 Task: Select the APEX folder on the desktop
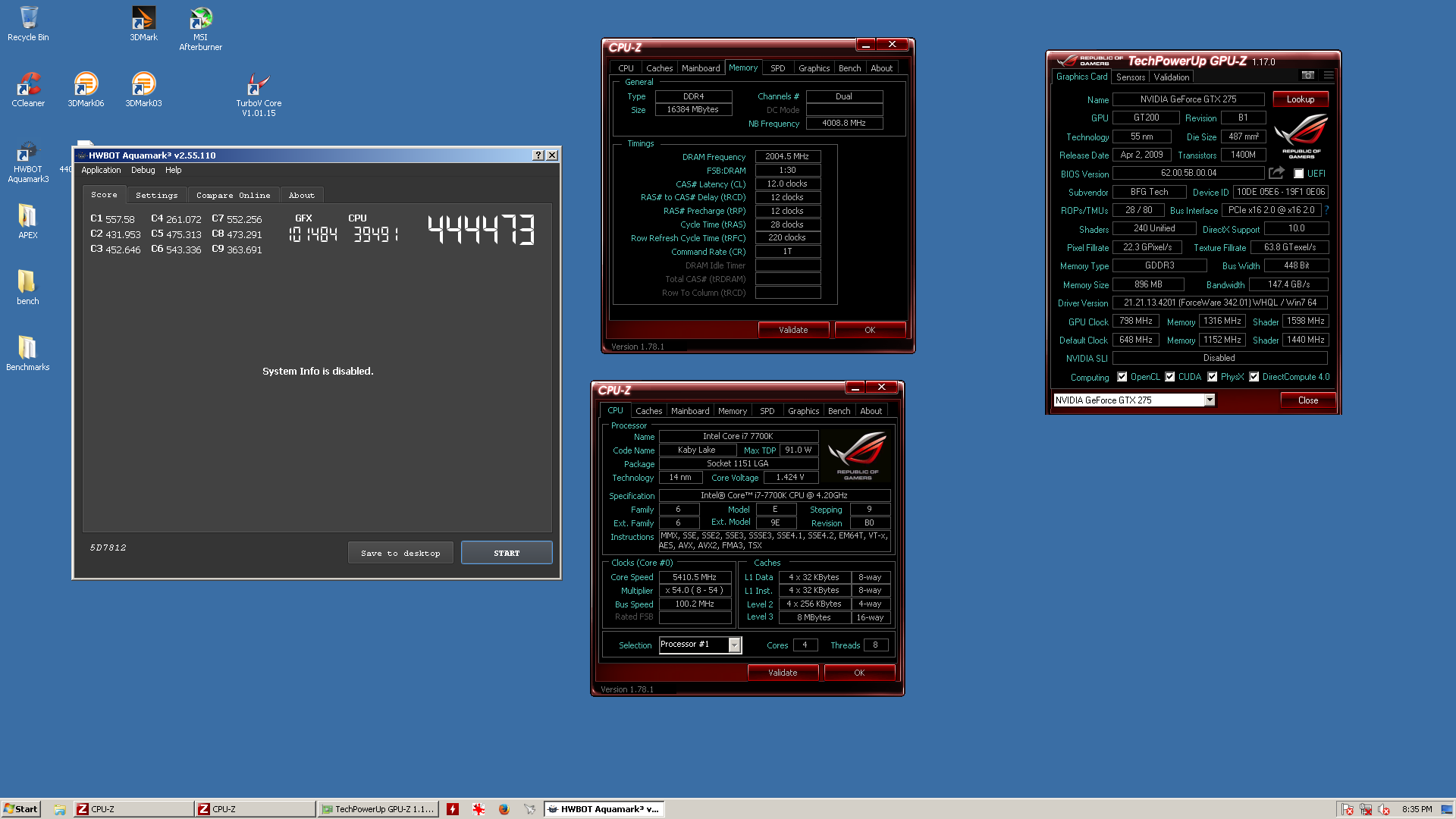pos(28,221)
